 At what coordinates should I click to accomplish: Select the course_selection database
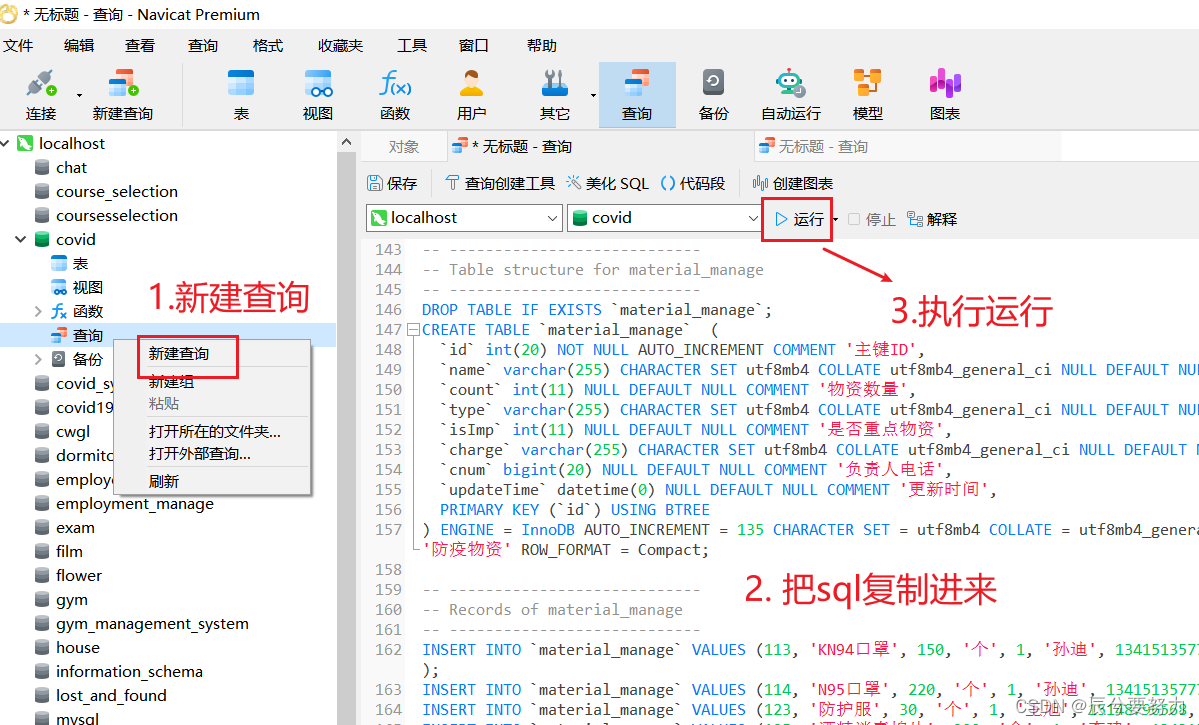pyautogui.click(x=116, y=191)
